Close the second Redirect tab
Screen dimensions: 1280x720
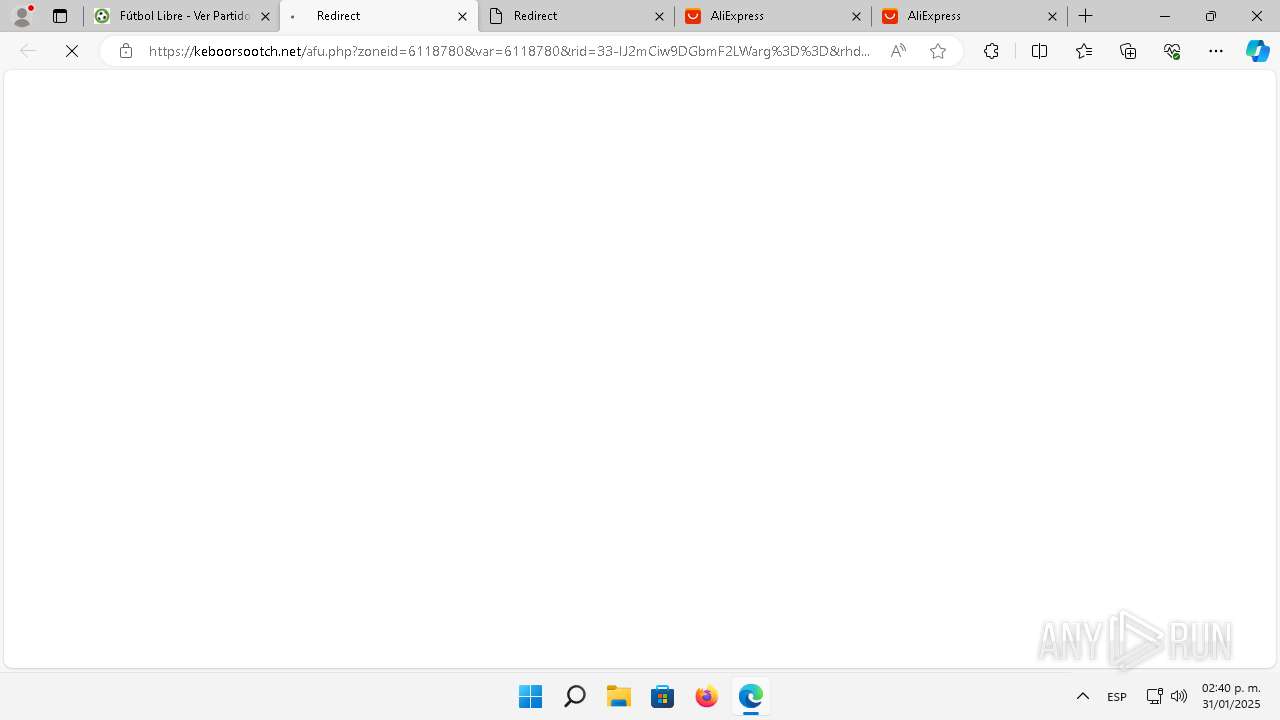(x=659, y=16)
